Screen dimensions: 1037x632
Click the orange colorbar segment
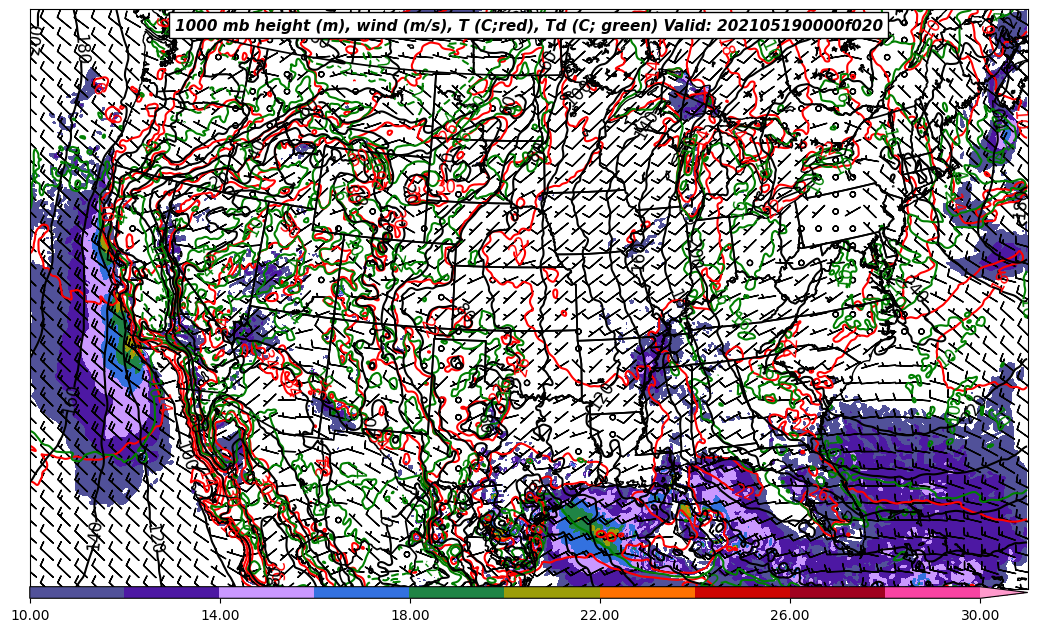pyautogui.click(x=647, y=592)
